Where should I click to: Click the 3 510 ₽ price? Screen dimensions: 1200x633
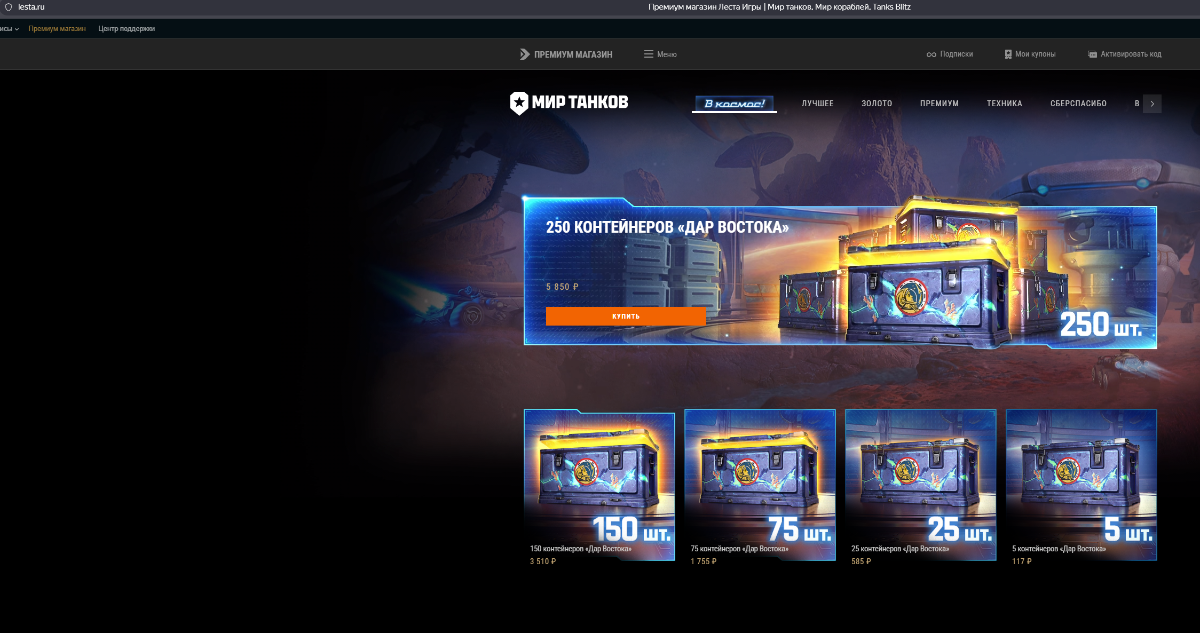pyautogui.click(x=543, y=562)
